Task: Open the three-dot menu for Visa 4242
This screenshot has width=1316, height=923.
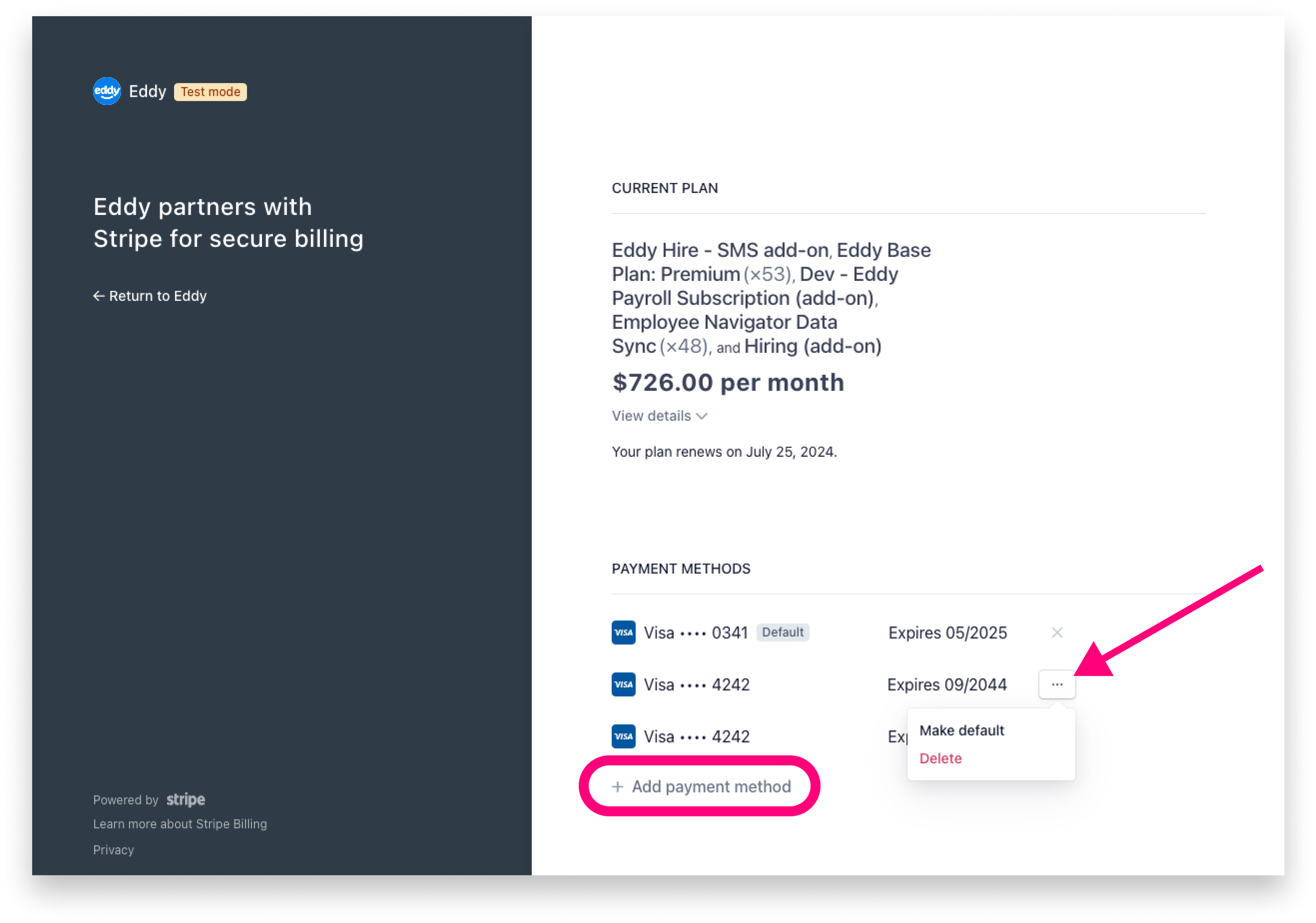Action: tap(1057, 684)
